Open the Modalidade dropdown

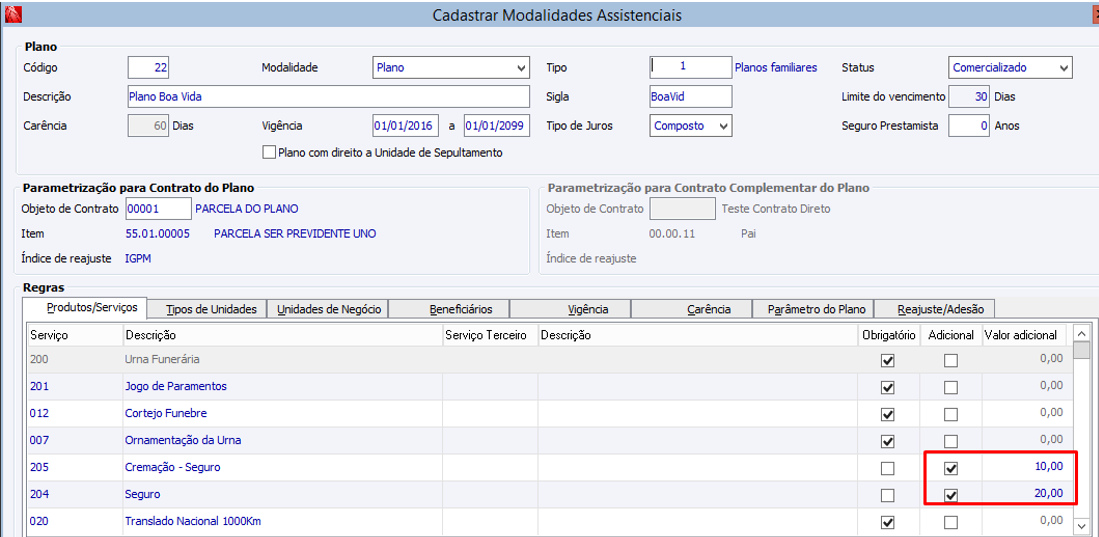pos(521,68)
